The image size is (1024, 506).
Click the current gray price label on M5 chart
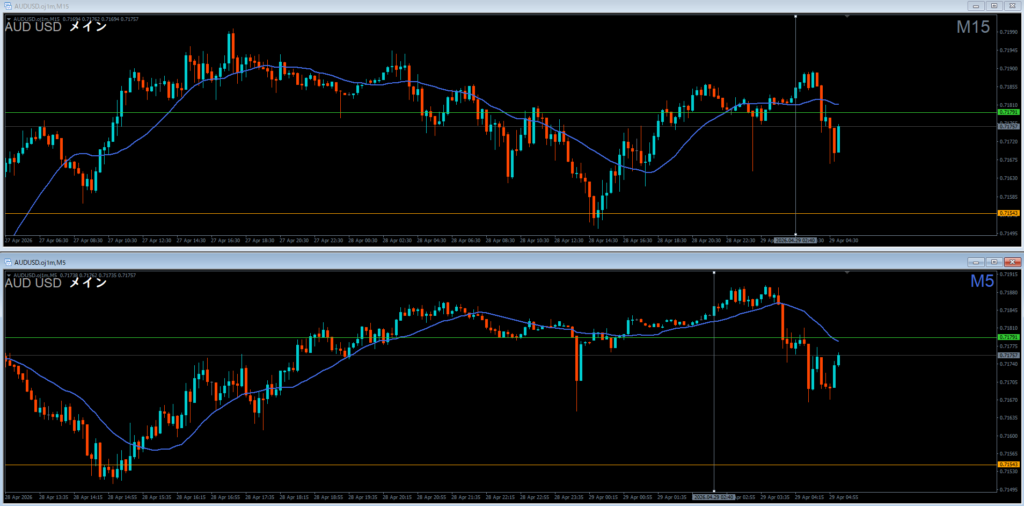pos(1008,355)
